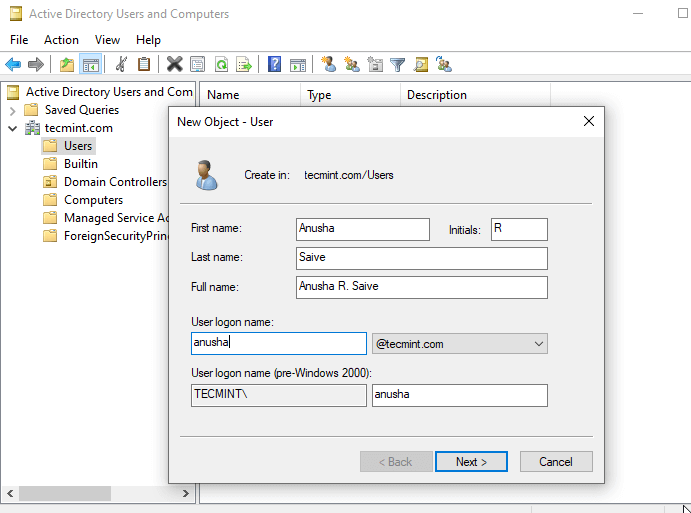691x513 pixels.
Task: Open the View menu
Action: pos(107,40)
